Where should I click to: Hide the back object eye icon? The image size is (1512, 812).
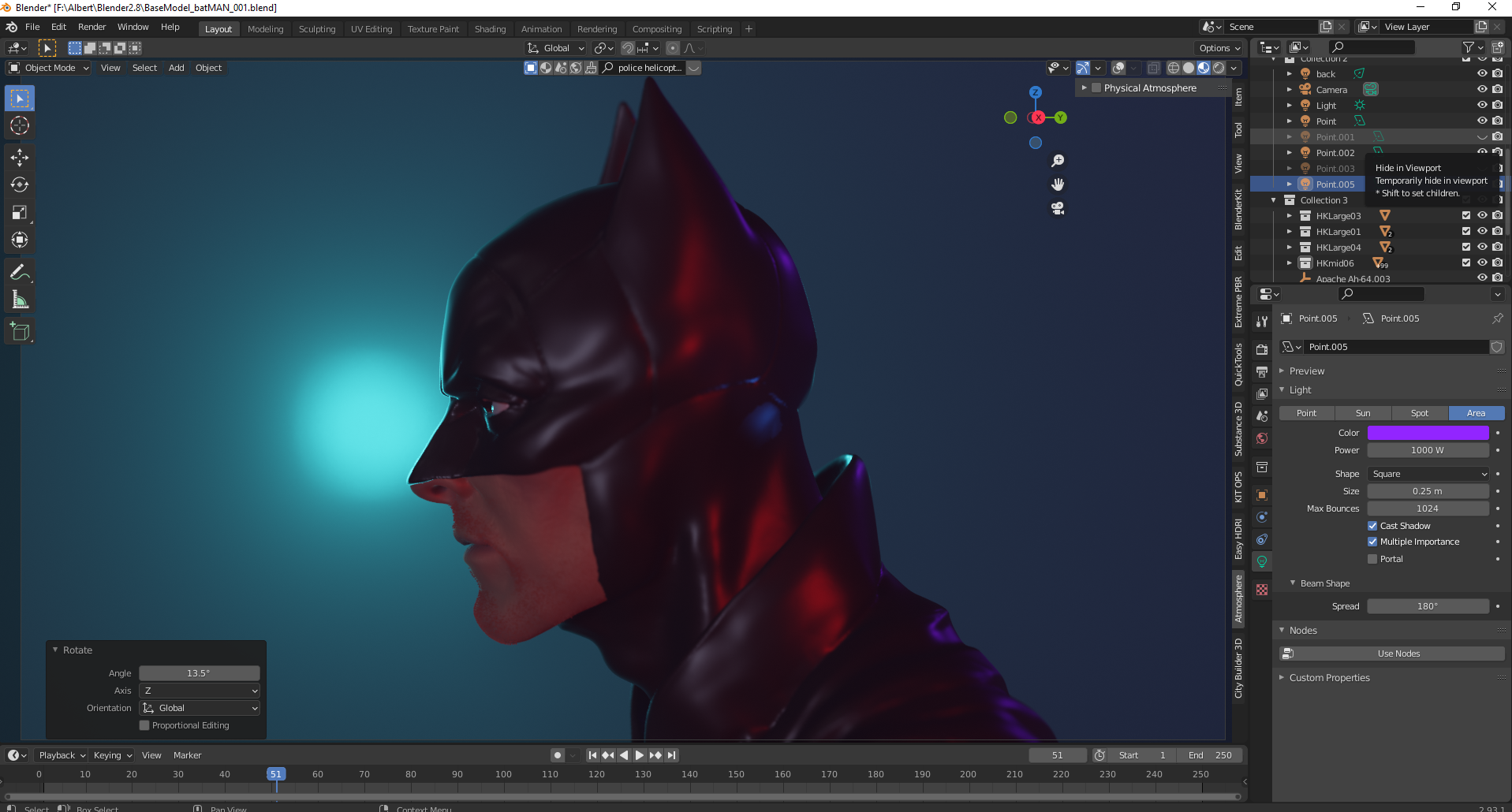(1482, 73)
